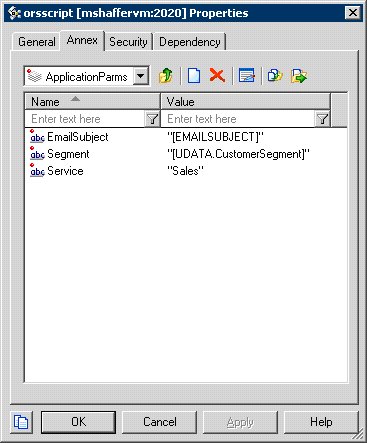Click the copy documents toolbar icon
The width and height of the screenshot is (367, 443).
275,76
